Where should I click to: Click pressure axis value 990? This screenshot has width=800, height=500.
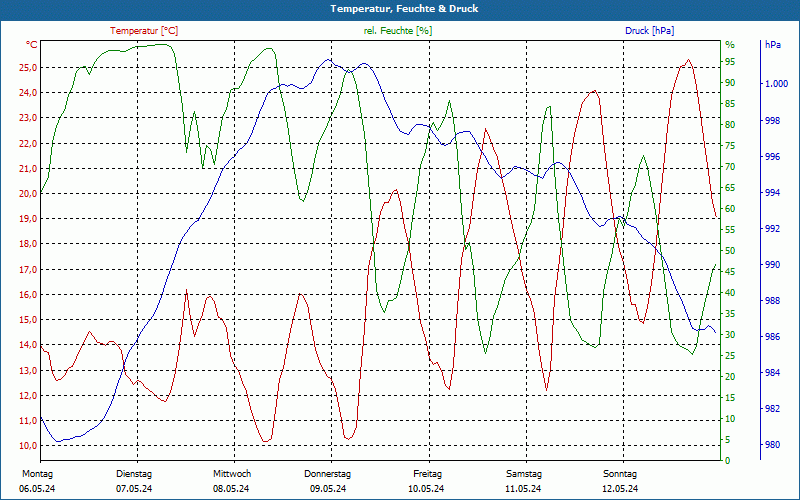(772, 265)
